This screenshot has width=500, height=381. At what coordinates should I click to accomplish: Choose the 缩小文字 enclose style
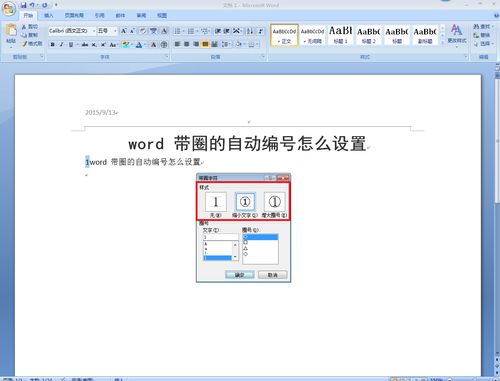[x=245, y=204]
